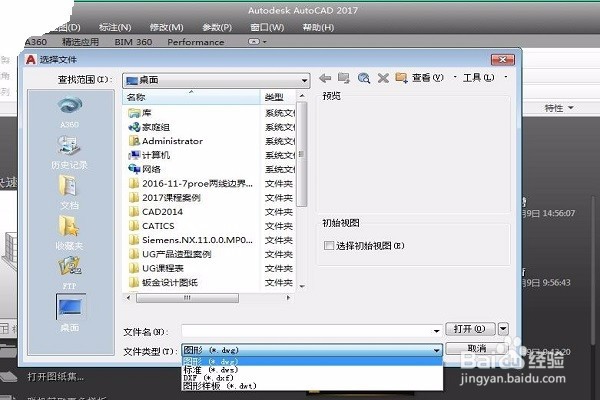Screen dimensions: 600x400
Task: Sort the file list by 类型 column
Action: point(278,97)
